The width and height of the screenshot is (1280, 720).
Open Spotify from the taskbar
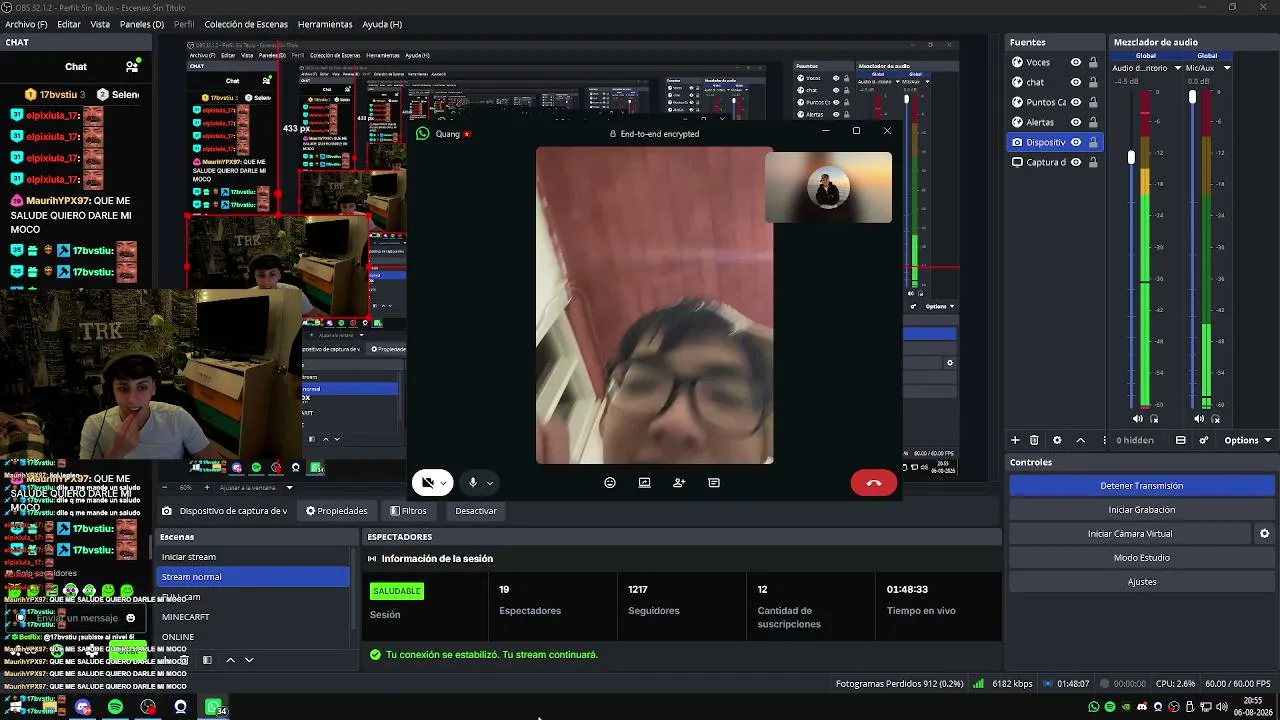115,708
